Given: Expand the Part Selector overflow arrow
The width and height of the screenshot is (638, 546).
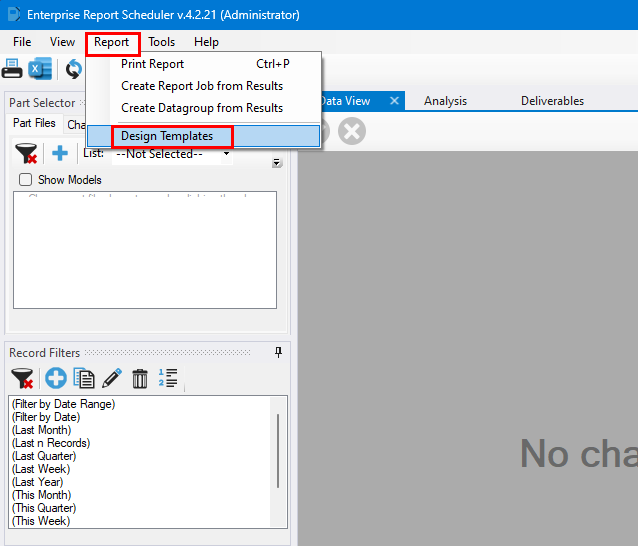Looking at the screenshot, I should pos(277,163).
